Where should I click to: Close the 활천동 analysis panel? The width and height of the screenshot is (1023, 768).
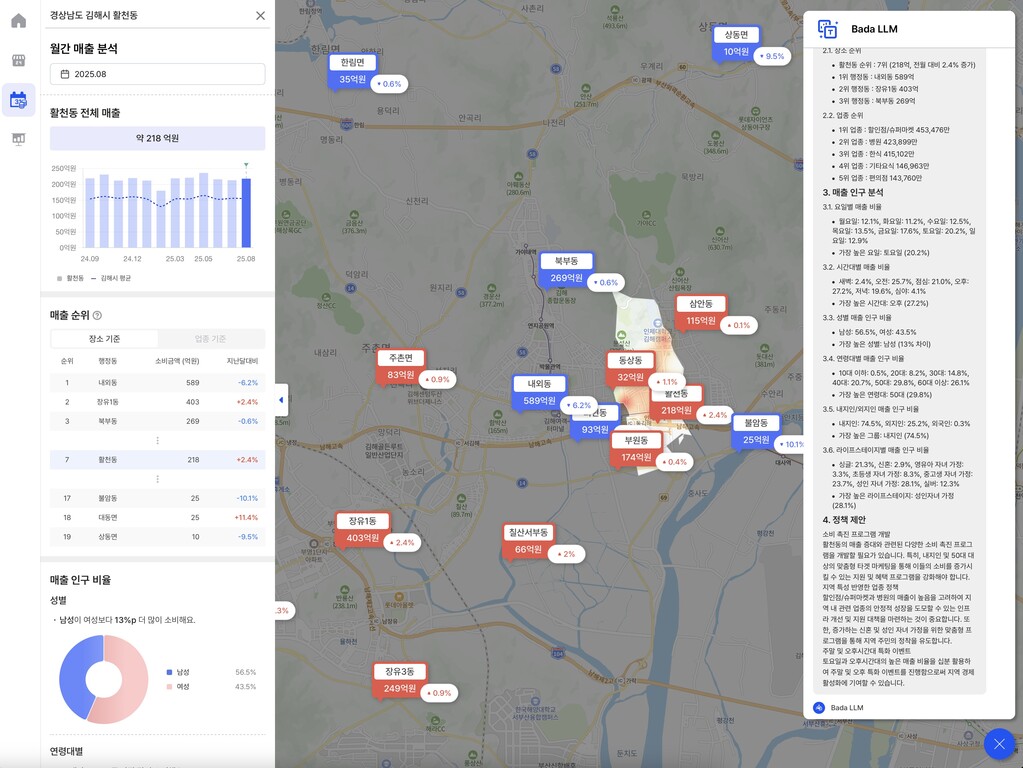(260, 16)
